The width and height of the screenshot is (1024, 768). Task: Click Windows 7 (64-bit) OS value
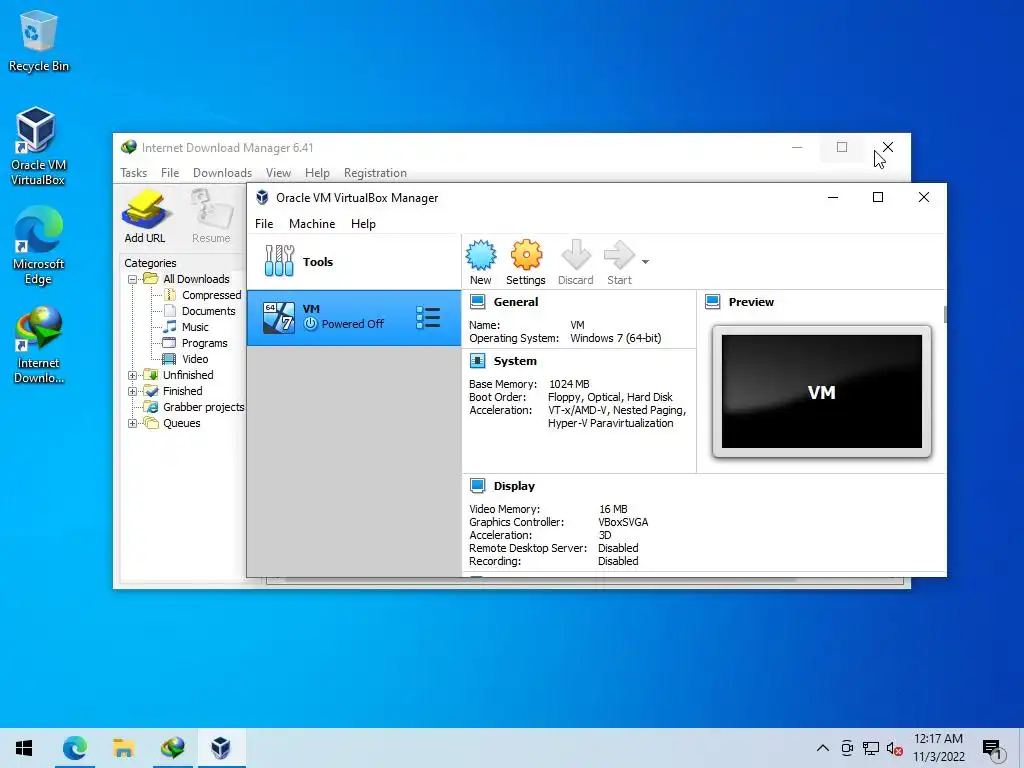616,338
